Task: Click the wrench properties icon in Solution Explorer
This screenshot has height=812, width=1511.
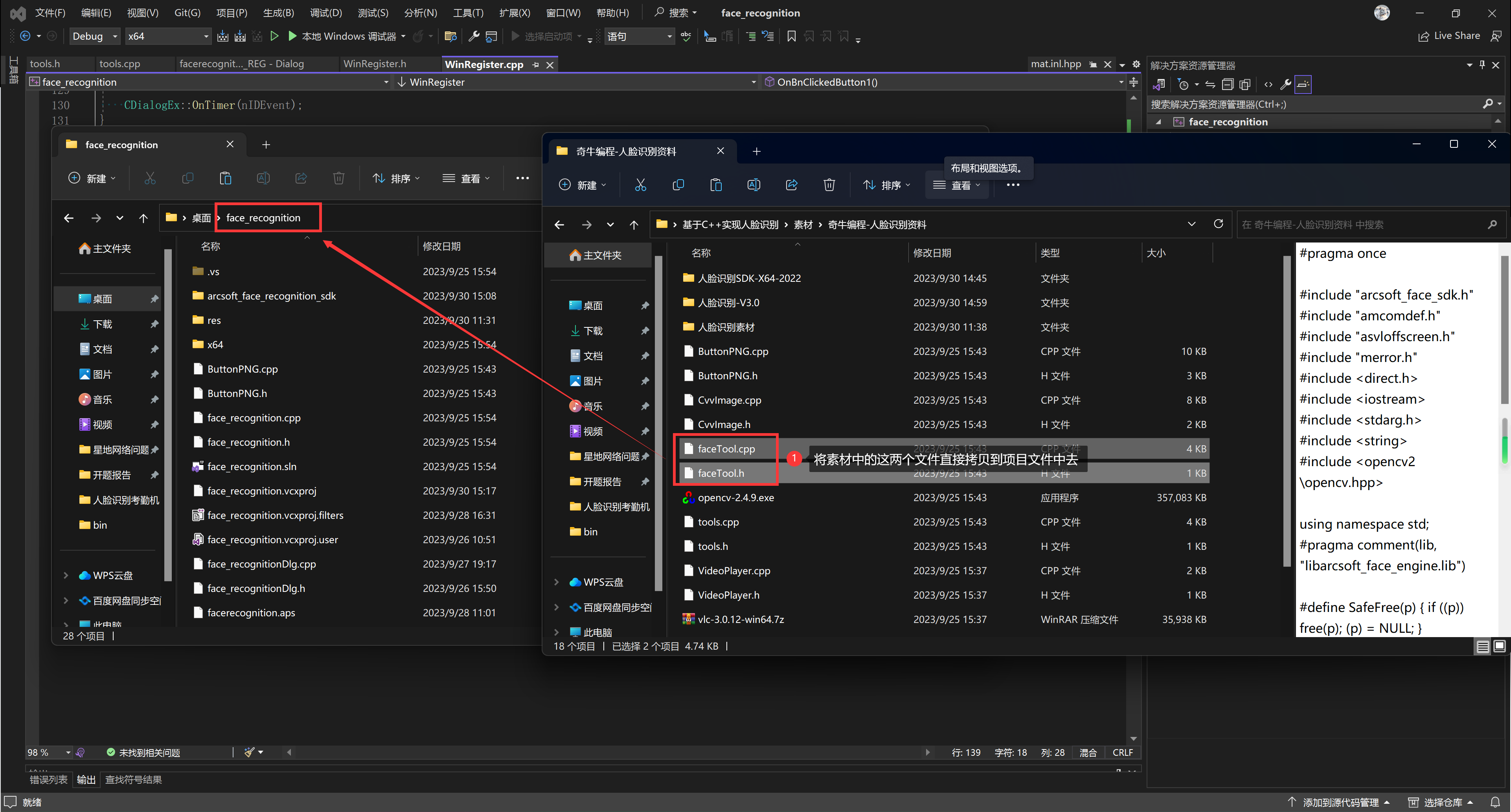Action: pyautogui.click(x=1285, y=85)
